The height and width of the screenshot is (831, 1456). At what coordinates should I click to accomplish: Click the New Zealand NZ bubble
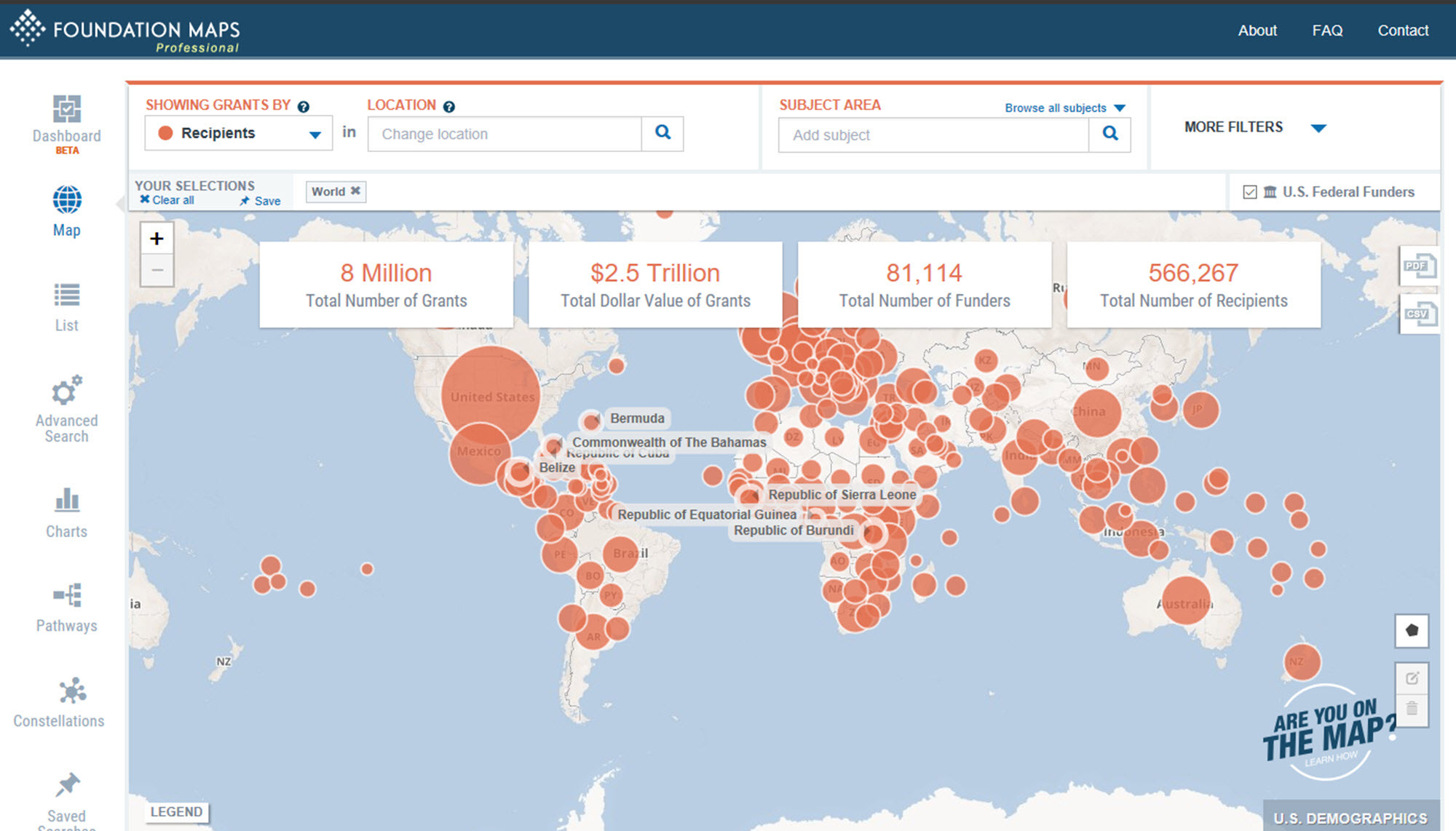click(1302, 662)
